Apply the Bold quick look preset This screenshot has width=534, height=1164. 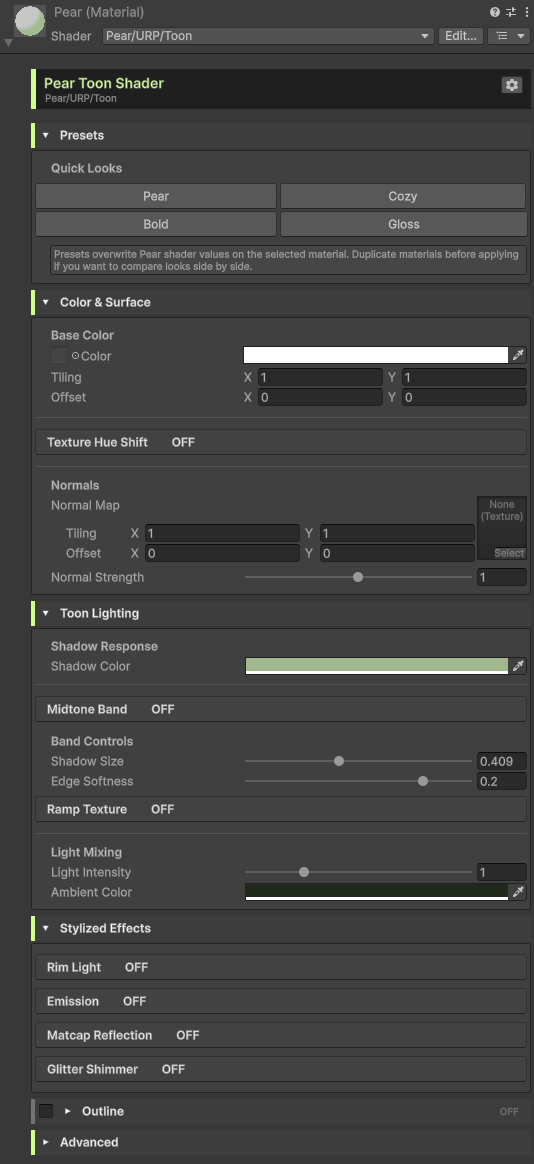click(156, 224)
